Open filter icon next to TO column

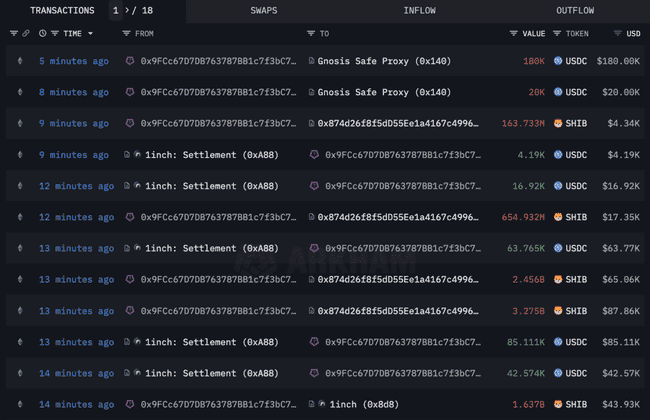311,33
